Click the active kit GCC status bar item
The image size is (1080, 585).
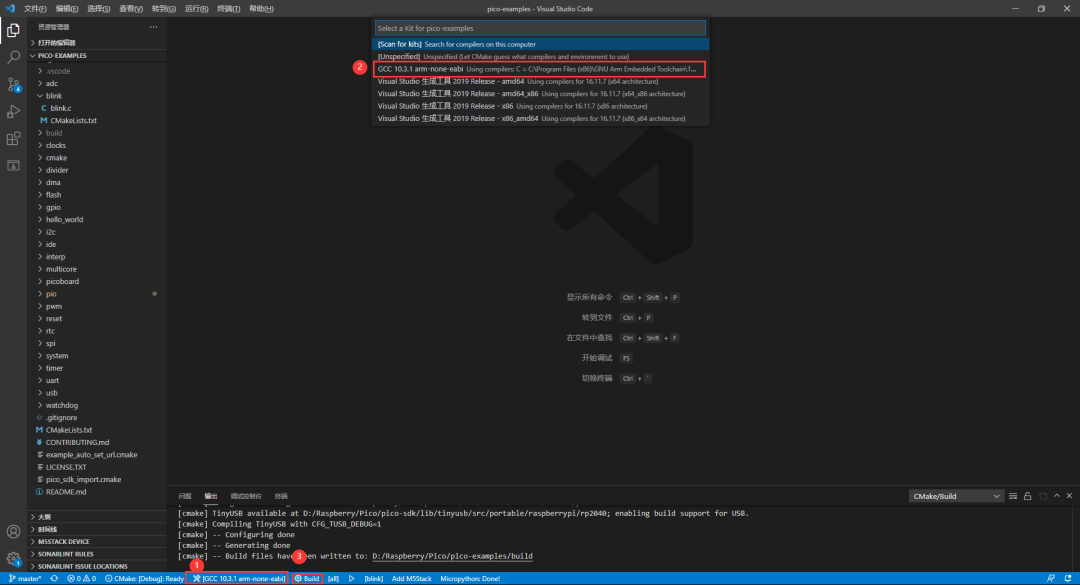pos(239,578)
